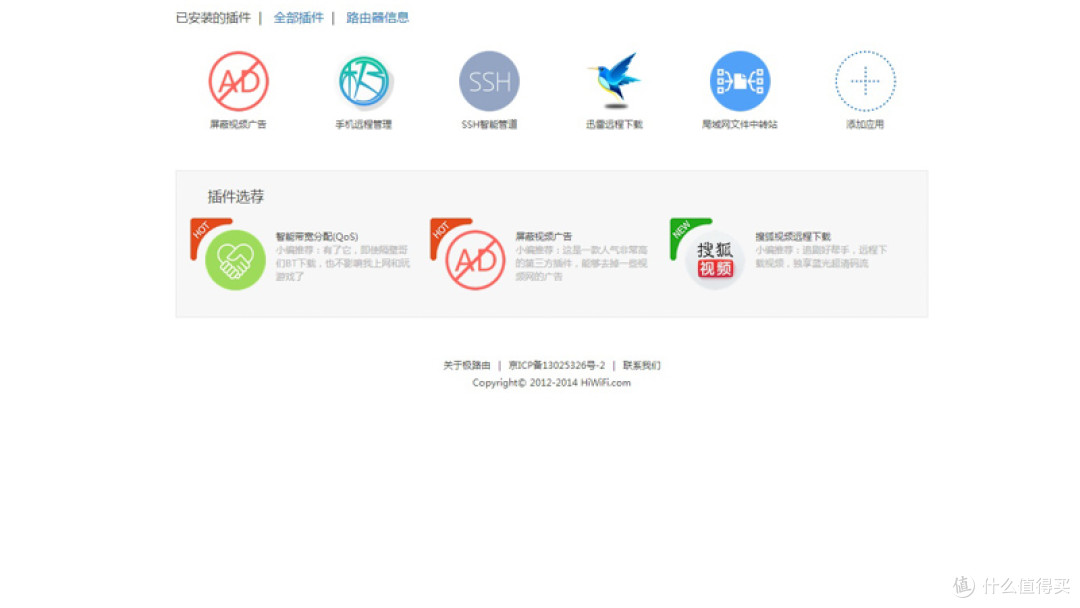Image resolution: width=1080 pixels, height=608 pixels.
Task: Open the 迅雷远程下载 bird icon
Action: click(614, 81)
